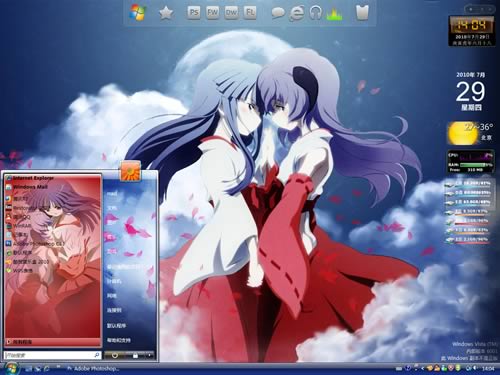Image resolution: width=500 pixels, height=375 pixels.
Task: Launch Adobe Photoshop CS entry in Start menu
Action: [x=35, y=244]
